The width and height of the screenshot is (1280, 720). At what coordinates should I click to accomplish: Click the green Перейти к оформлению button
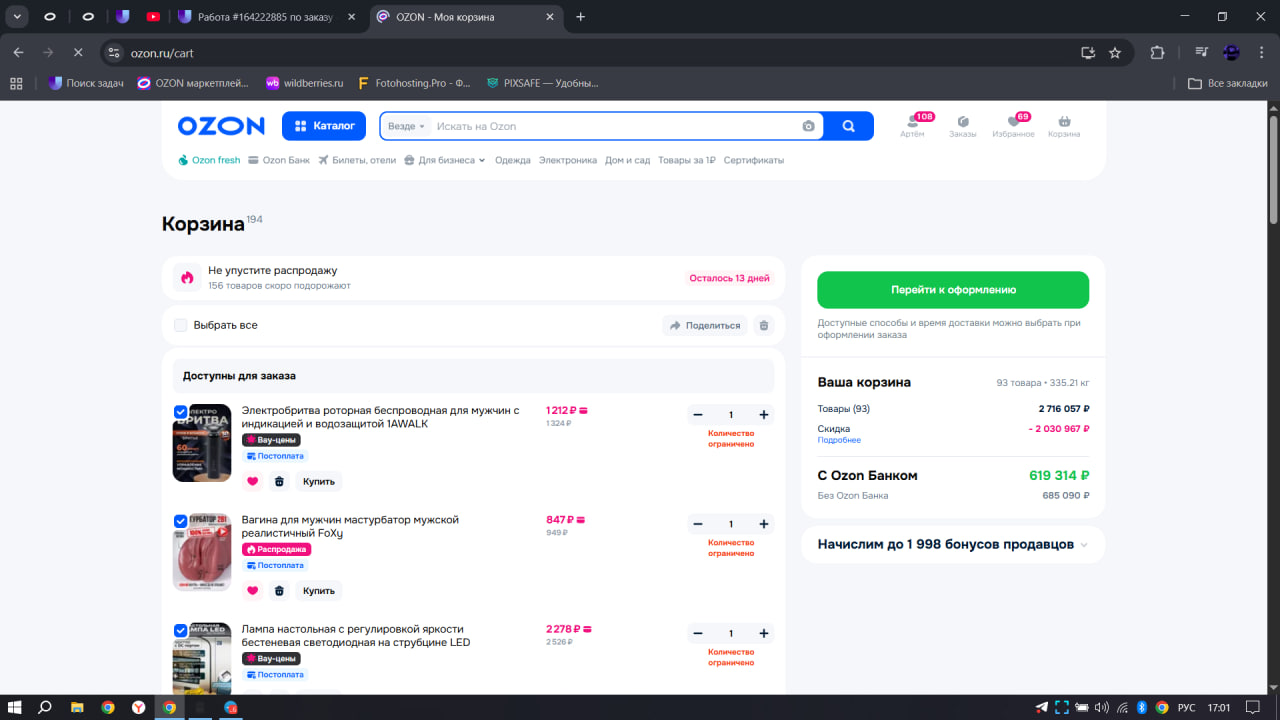pos(953,290)
